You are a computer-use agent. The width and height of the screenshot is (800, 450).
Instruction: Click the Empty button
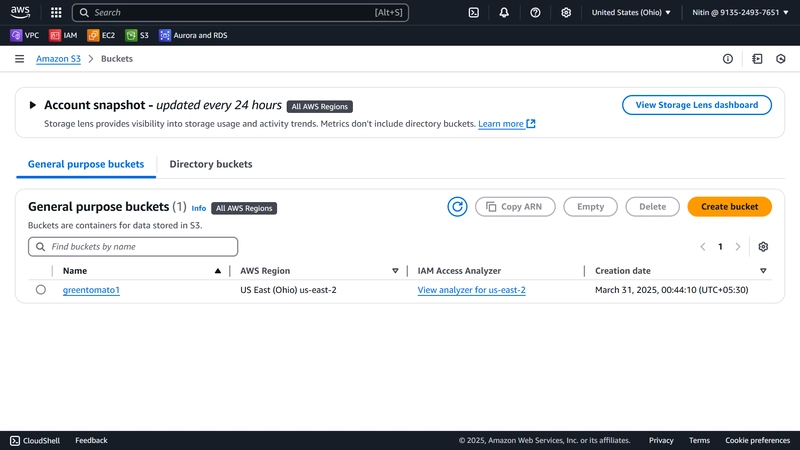[590, 207]
